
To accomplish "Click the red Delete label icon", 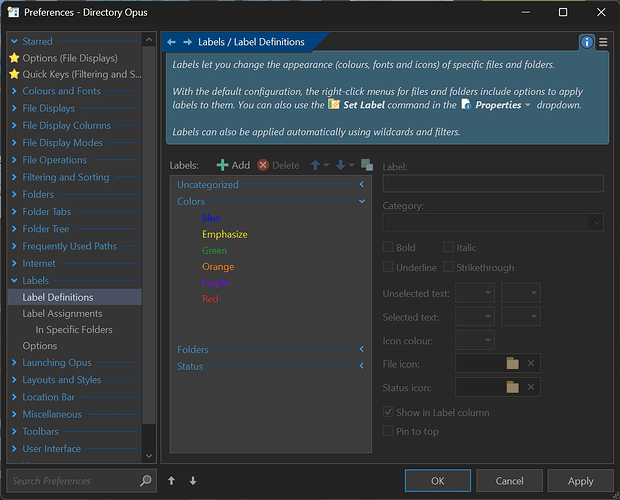I will [x=263, y=165].
